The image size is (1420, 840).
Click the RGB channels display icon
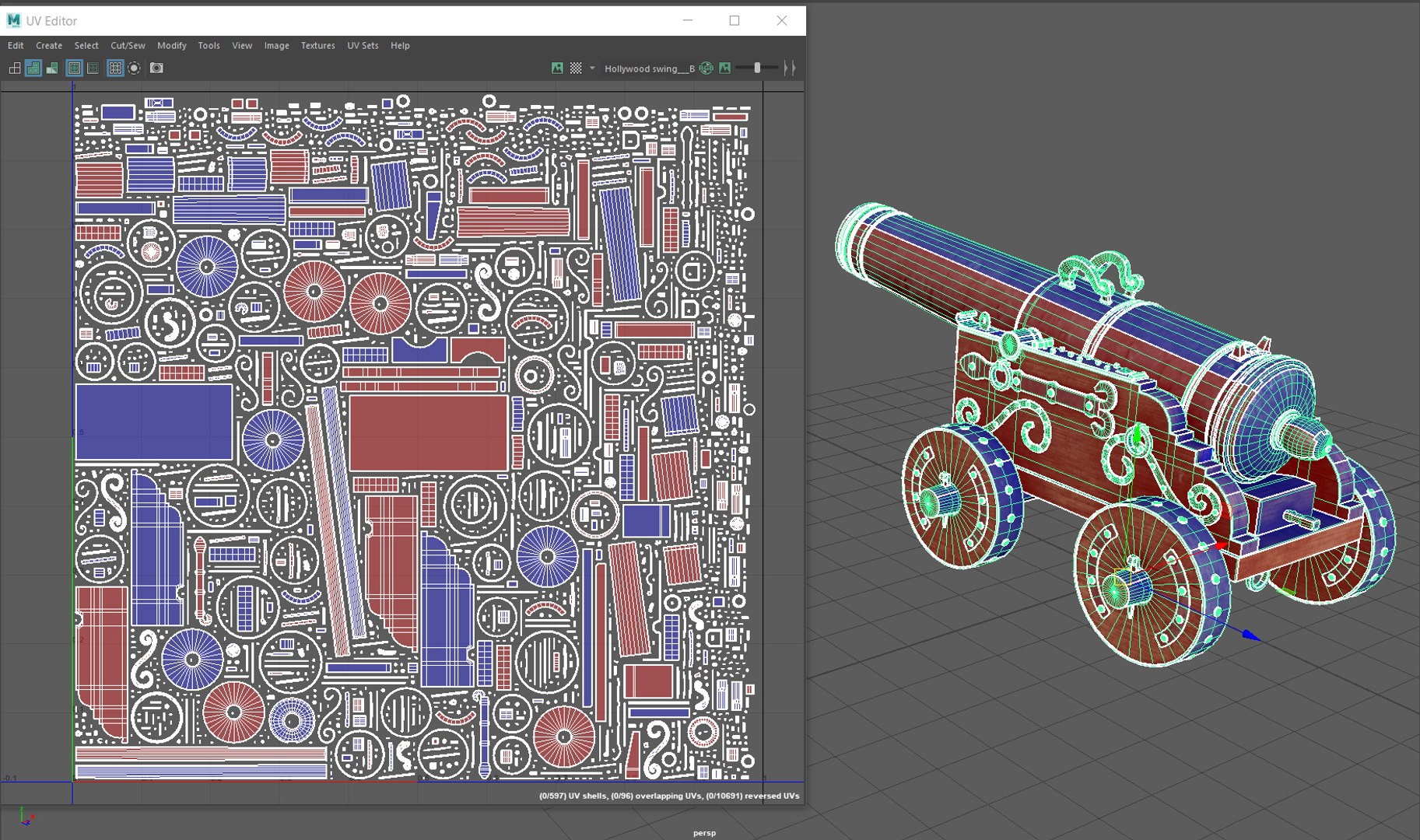coord(706,68)
